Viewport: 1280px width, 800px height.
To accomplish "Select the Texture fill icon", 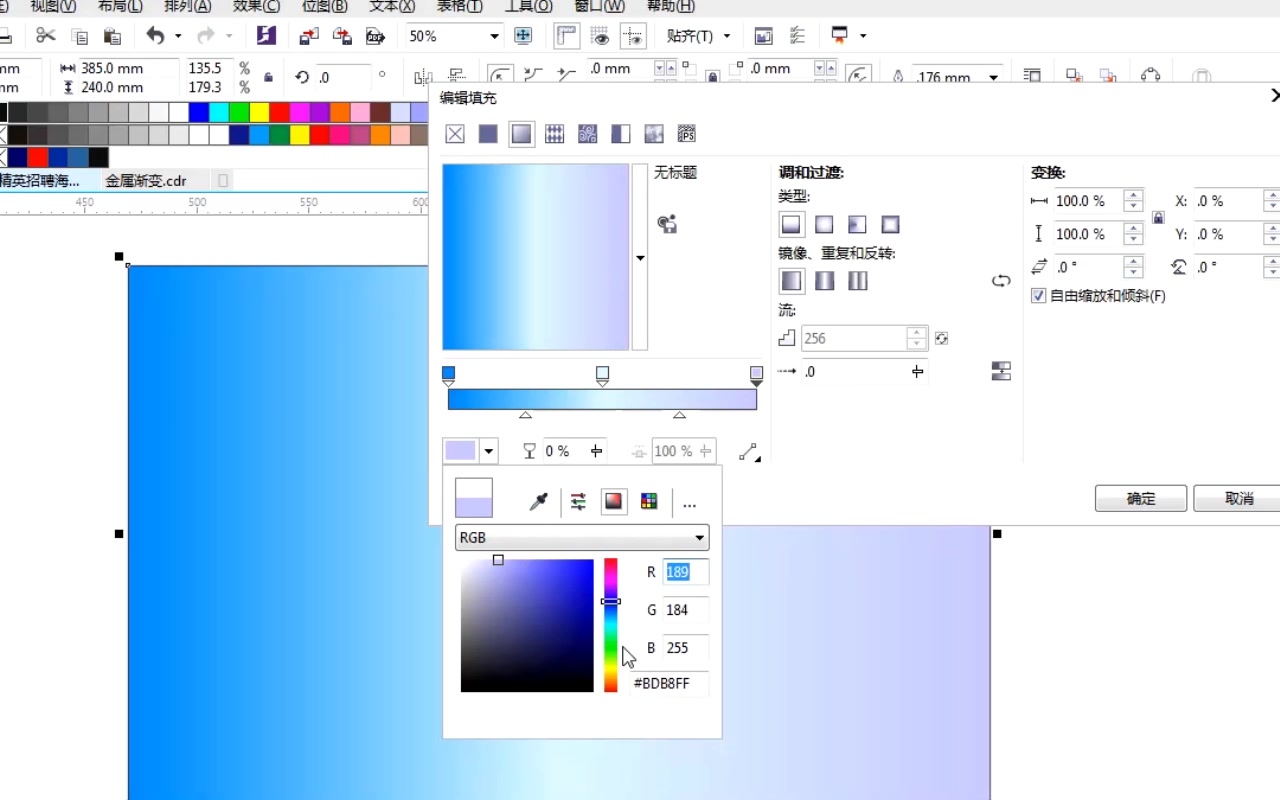I will pyautogui.click(x=654, y=134).
